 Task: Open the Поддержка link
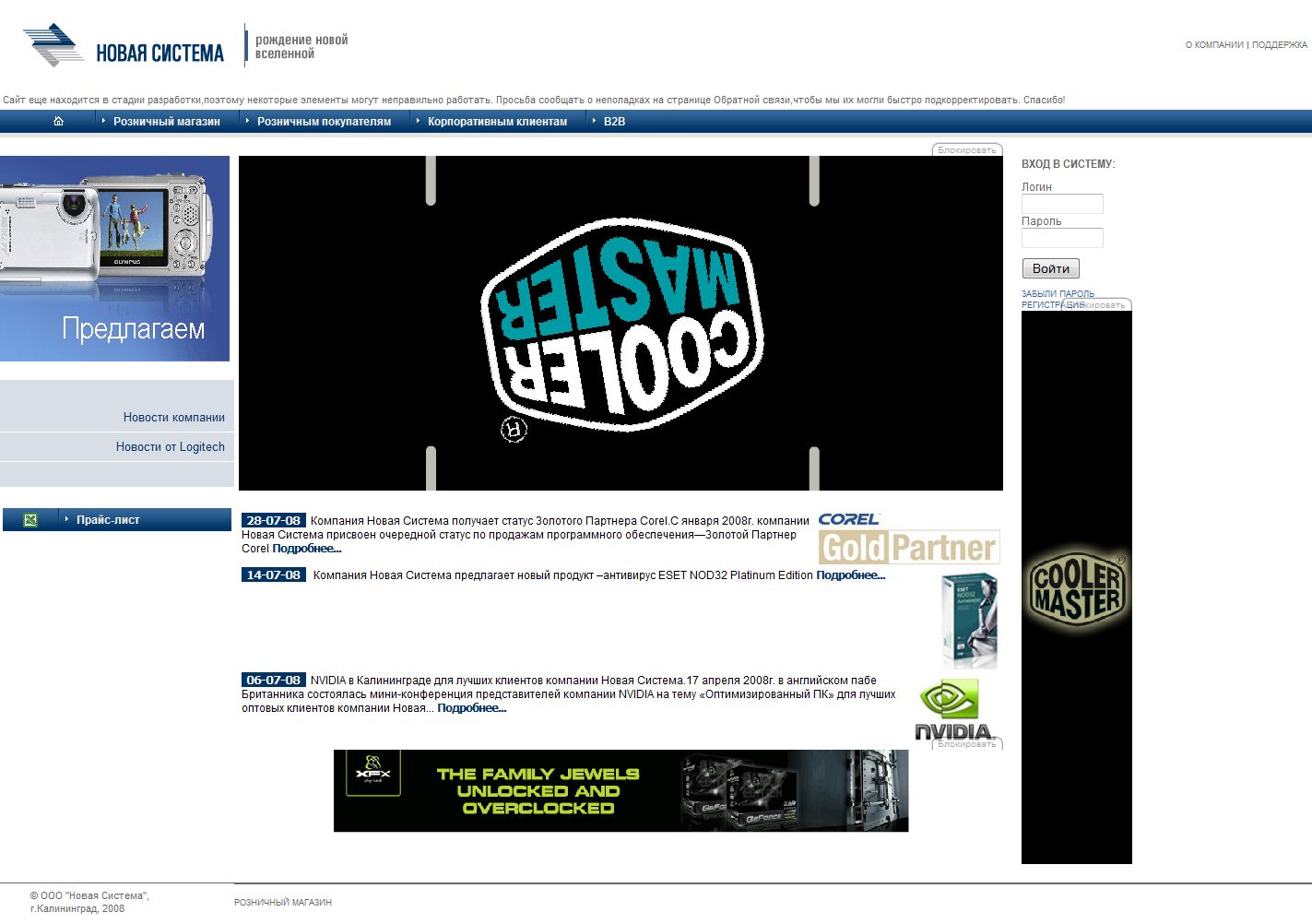coord(1280,45)
